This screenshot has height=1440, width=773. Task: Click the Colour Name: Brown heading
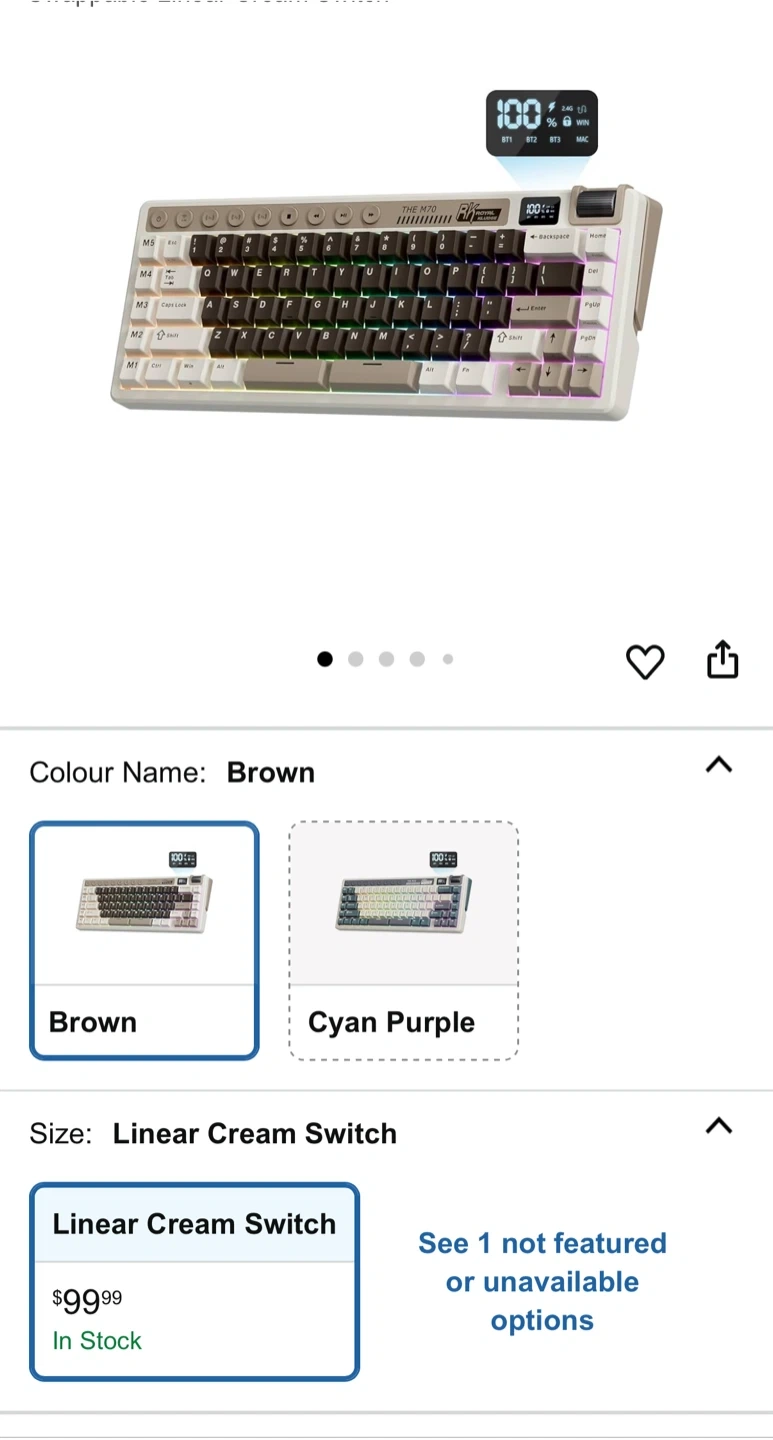(172, 773)
